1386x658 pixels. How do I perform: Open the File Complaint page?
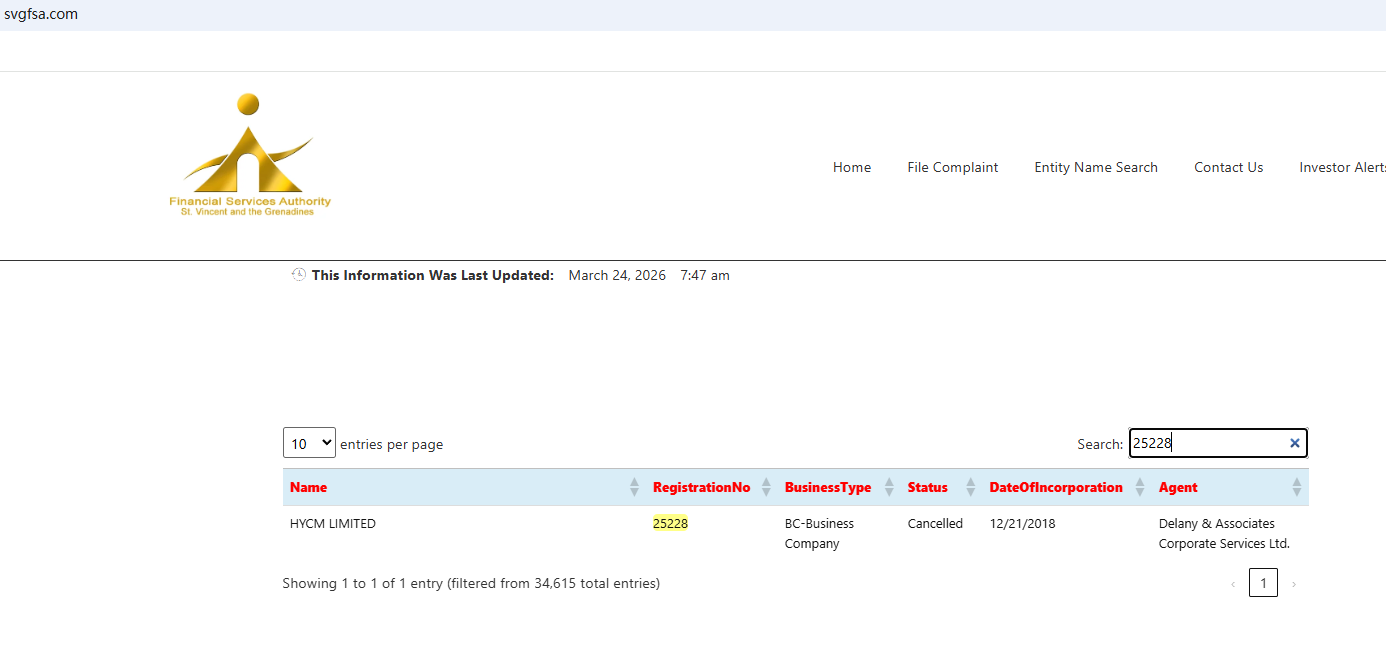(x=952, y=168)
